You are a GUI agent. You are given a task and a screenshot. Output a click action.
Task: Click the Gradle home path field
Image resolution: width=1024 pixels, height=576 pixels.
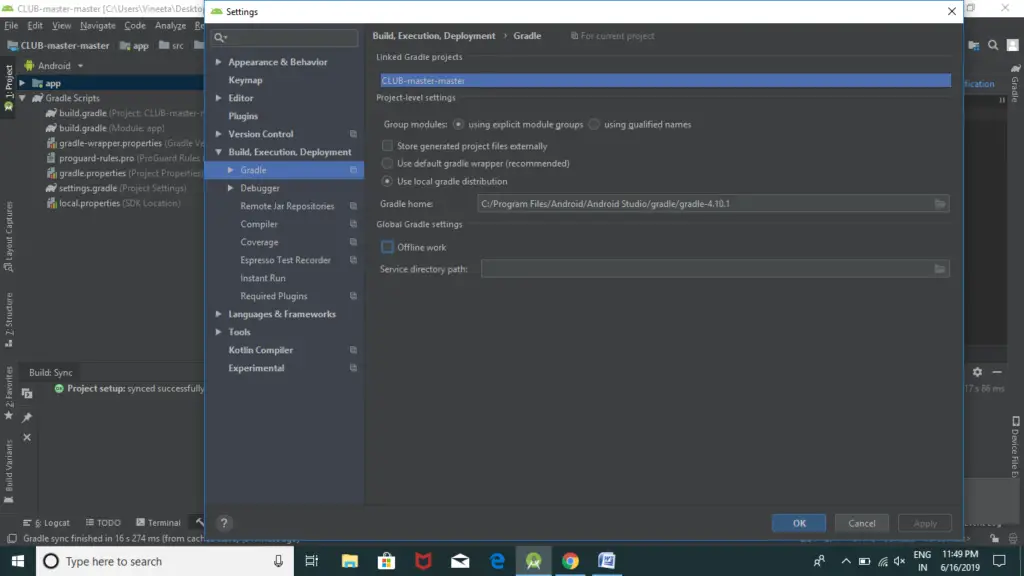point(705,204)
